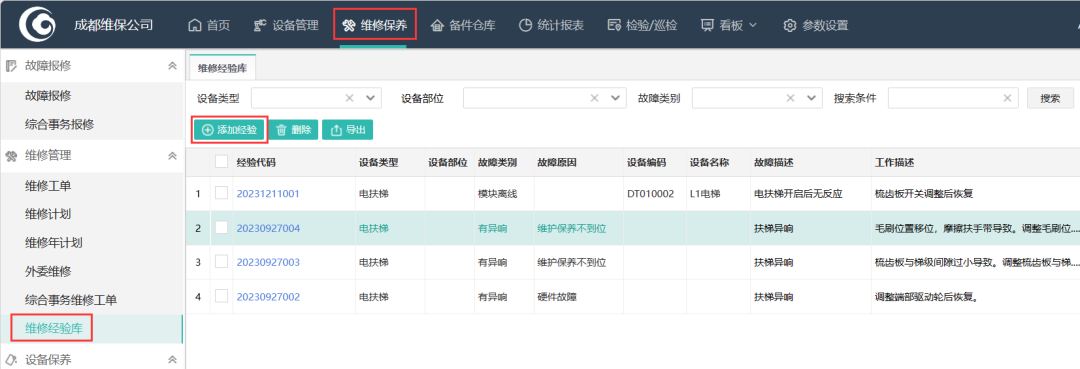Click the 删除 trash button
The height and width of the screenshot is (369, 1080).
(293, 129)
